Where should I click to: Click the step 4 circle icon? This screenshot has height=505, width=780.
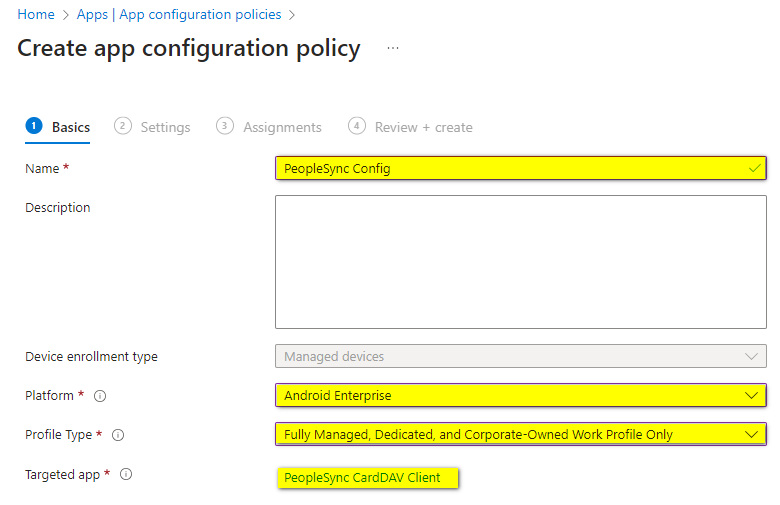coord(357,126)
